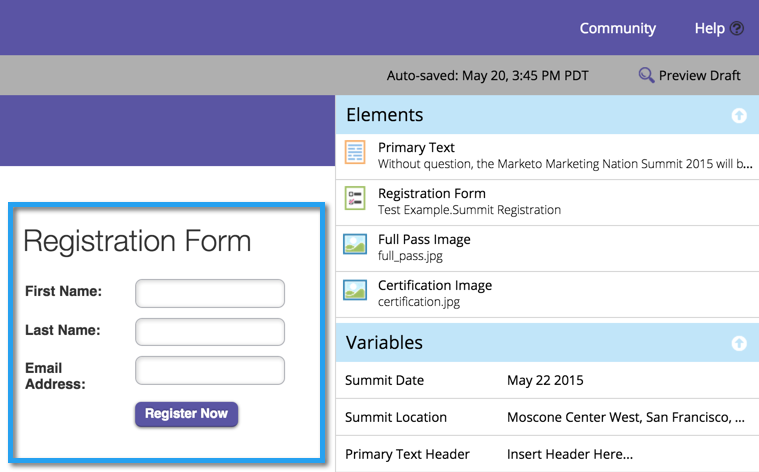
Task: Click the Full Pass Image icon
Action: coord(355,244)
